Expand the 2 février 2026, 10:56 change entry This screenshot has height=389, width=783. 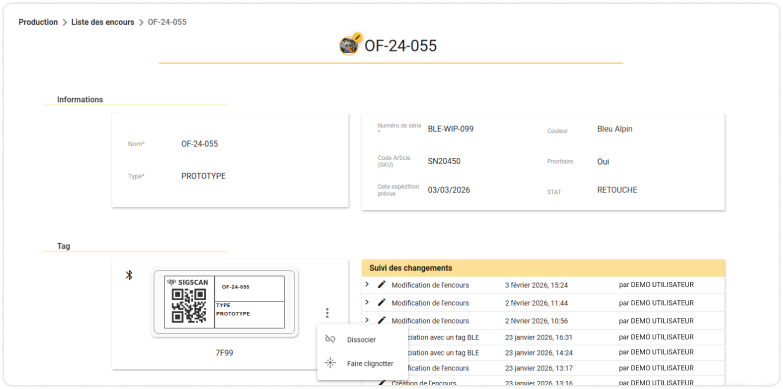click(x=367, y=320)
